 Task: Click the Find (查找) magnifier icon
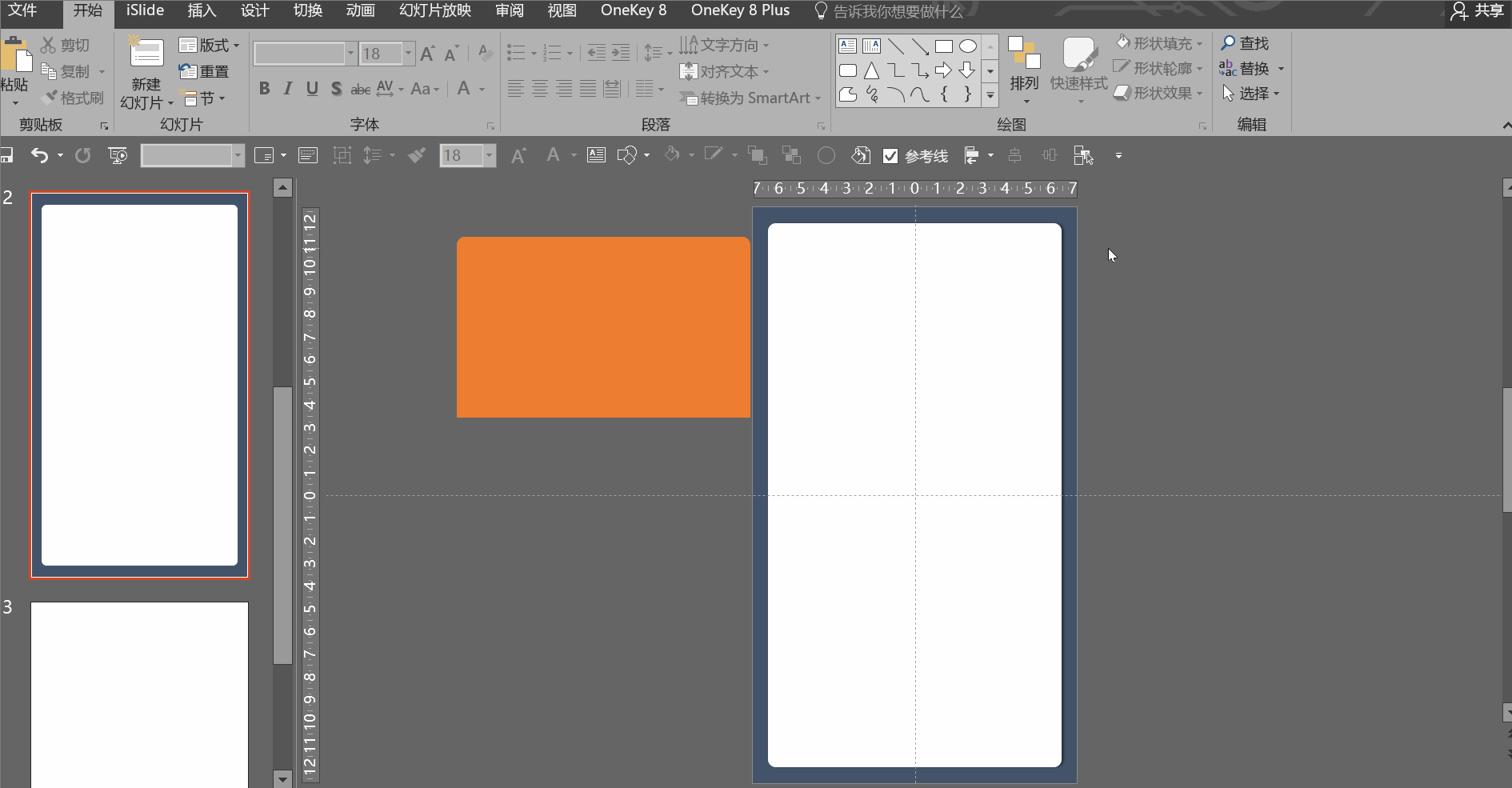point(1229,43)
